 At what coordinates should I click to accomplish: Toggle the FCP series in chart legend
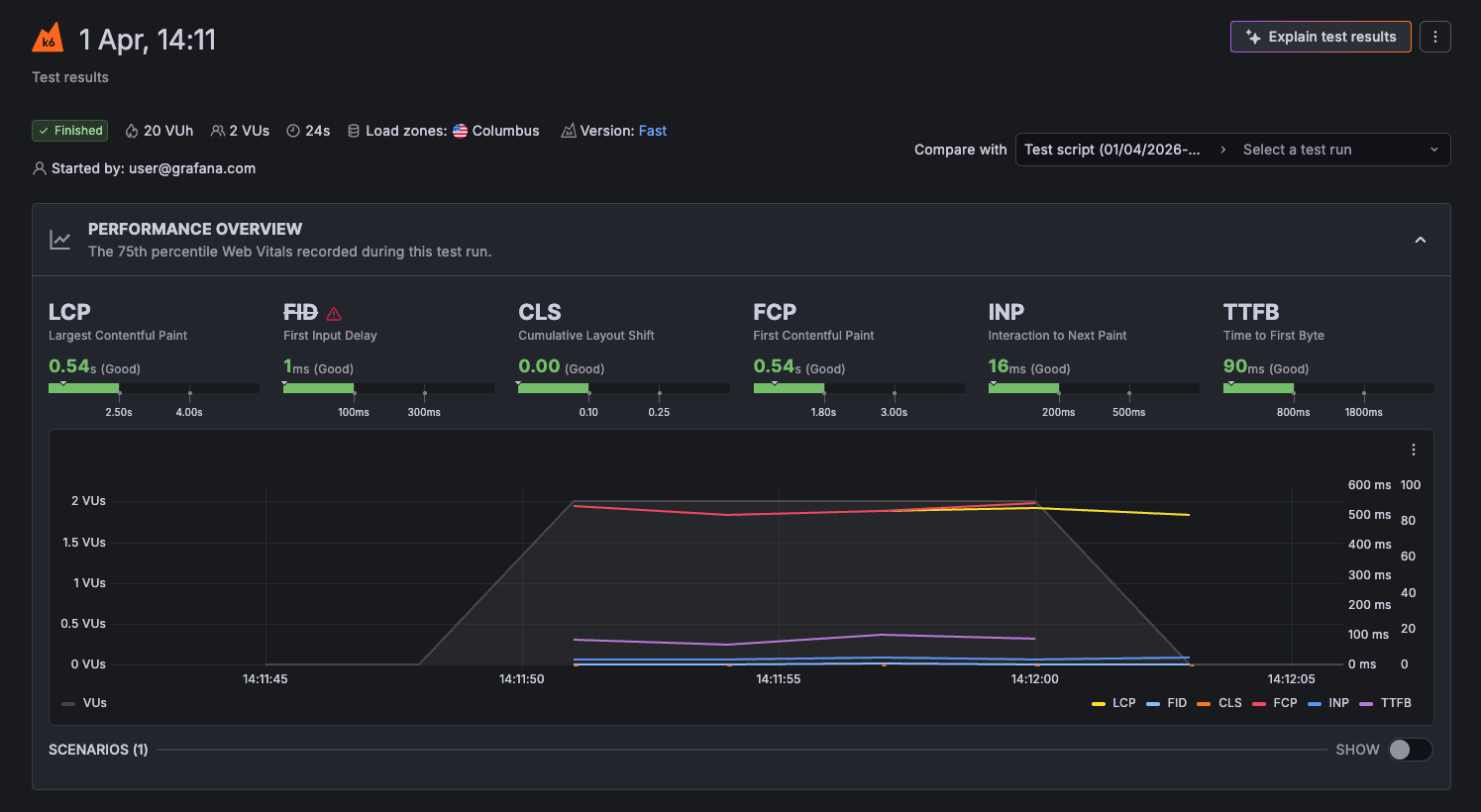tap(1275, 703)
